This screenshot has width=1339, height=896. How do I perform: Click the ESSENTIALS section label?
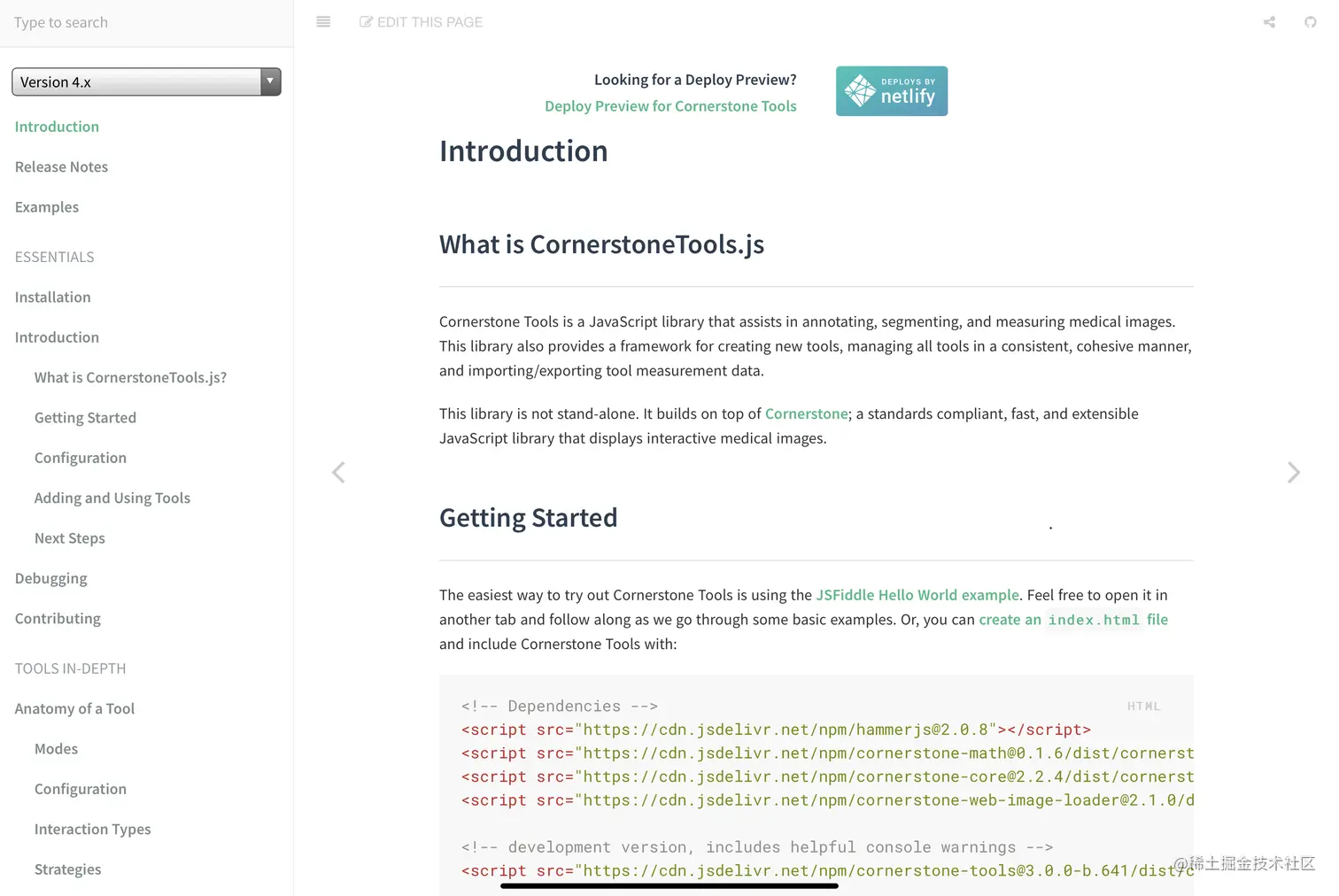coord(54,257)
